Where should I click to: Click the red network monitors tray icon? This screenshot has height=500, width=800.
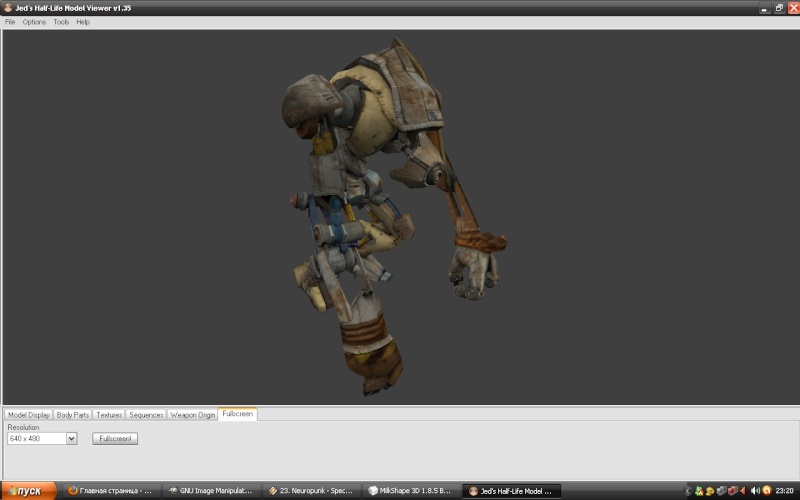coord(733,491)
